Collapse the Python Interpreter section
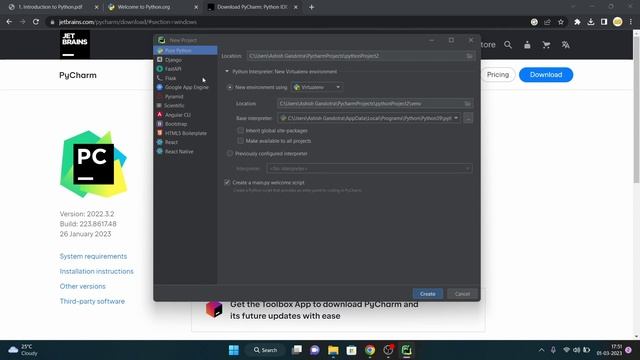 pyautogui.click(x=227, y=71)
